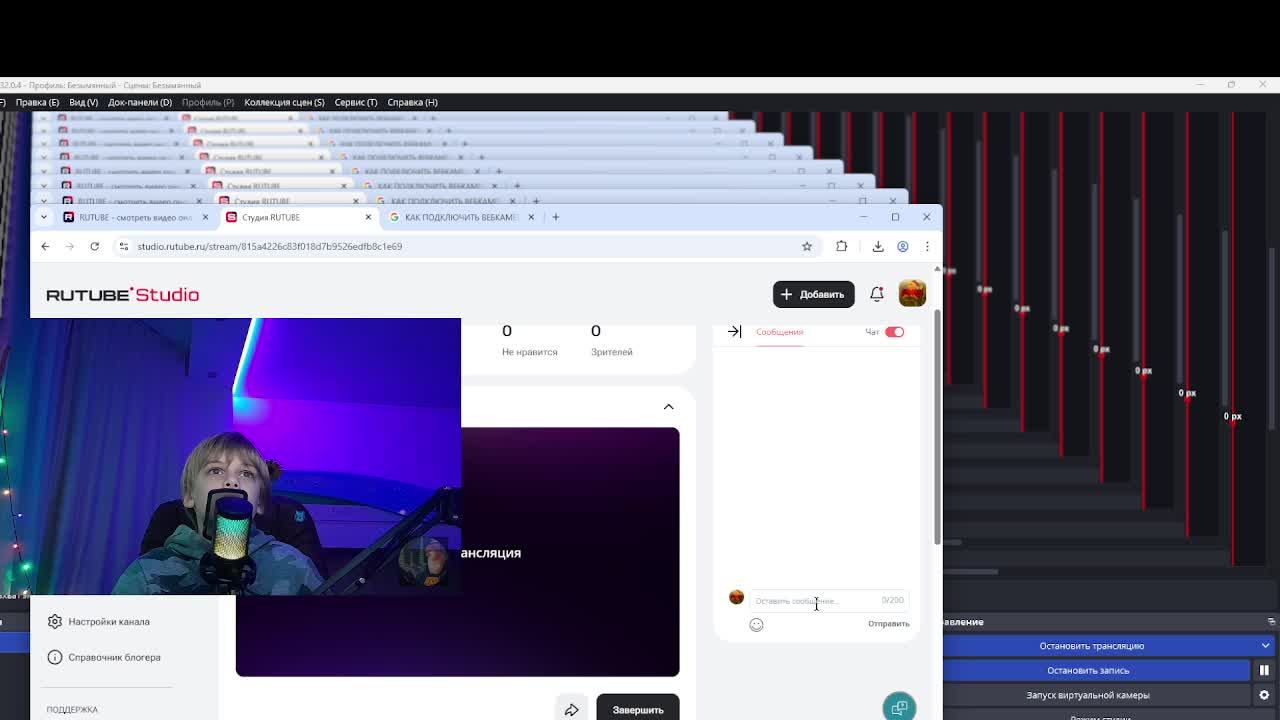Click Остановить запись in OBS
This screenshot has height=720, width=1280.
point(1088,670)
